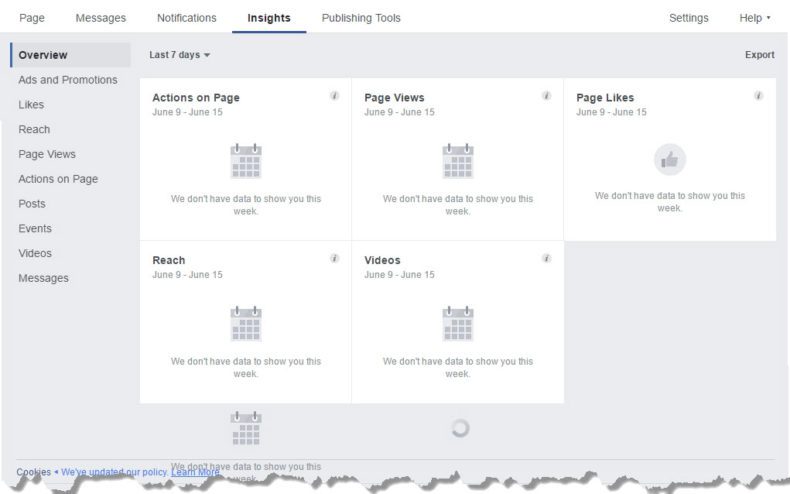Click the info icon on Page Likes card
This screenshot has height=494, width=790.
tap(758, 96)
